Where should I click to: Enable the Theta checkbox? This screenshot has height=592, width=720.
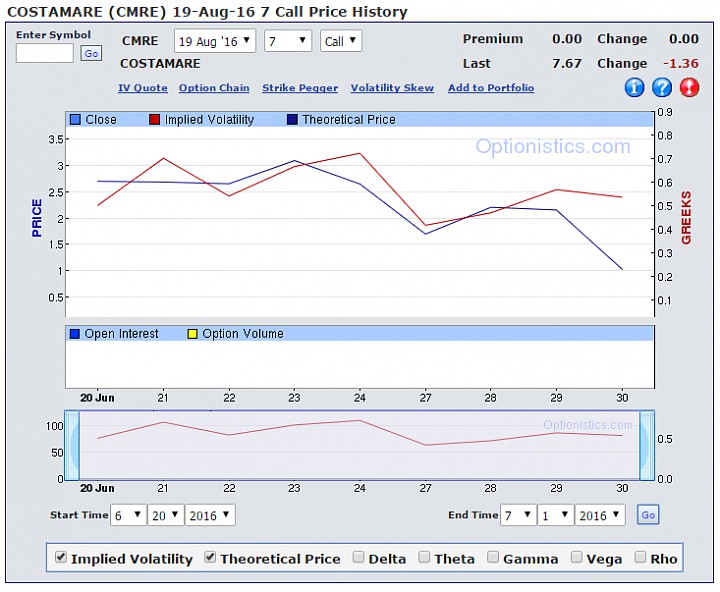pos(424,557)
